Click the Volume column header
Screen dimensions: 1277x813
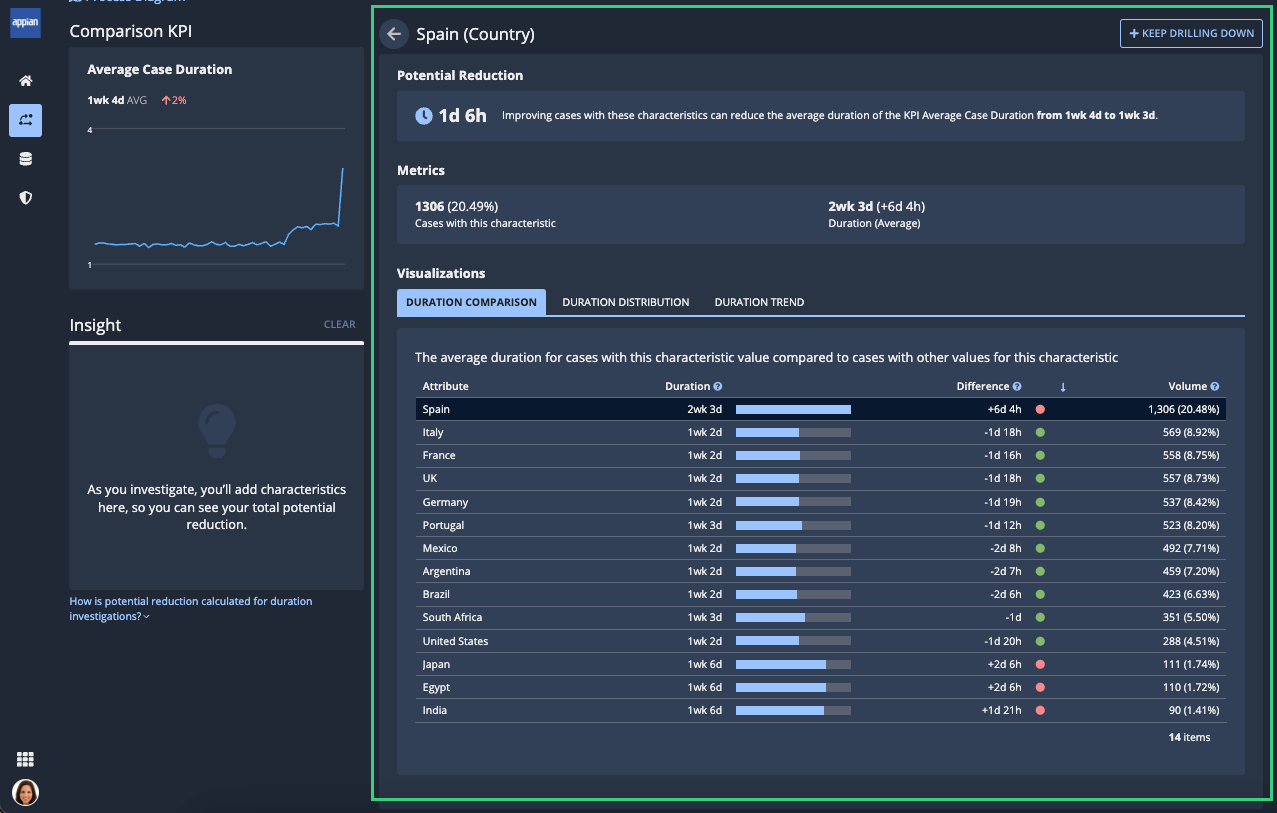coord(1187,386)
